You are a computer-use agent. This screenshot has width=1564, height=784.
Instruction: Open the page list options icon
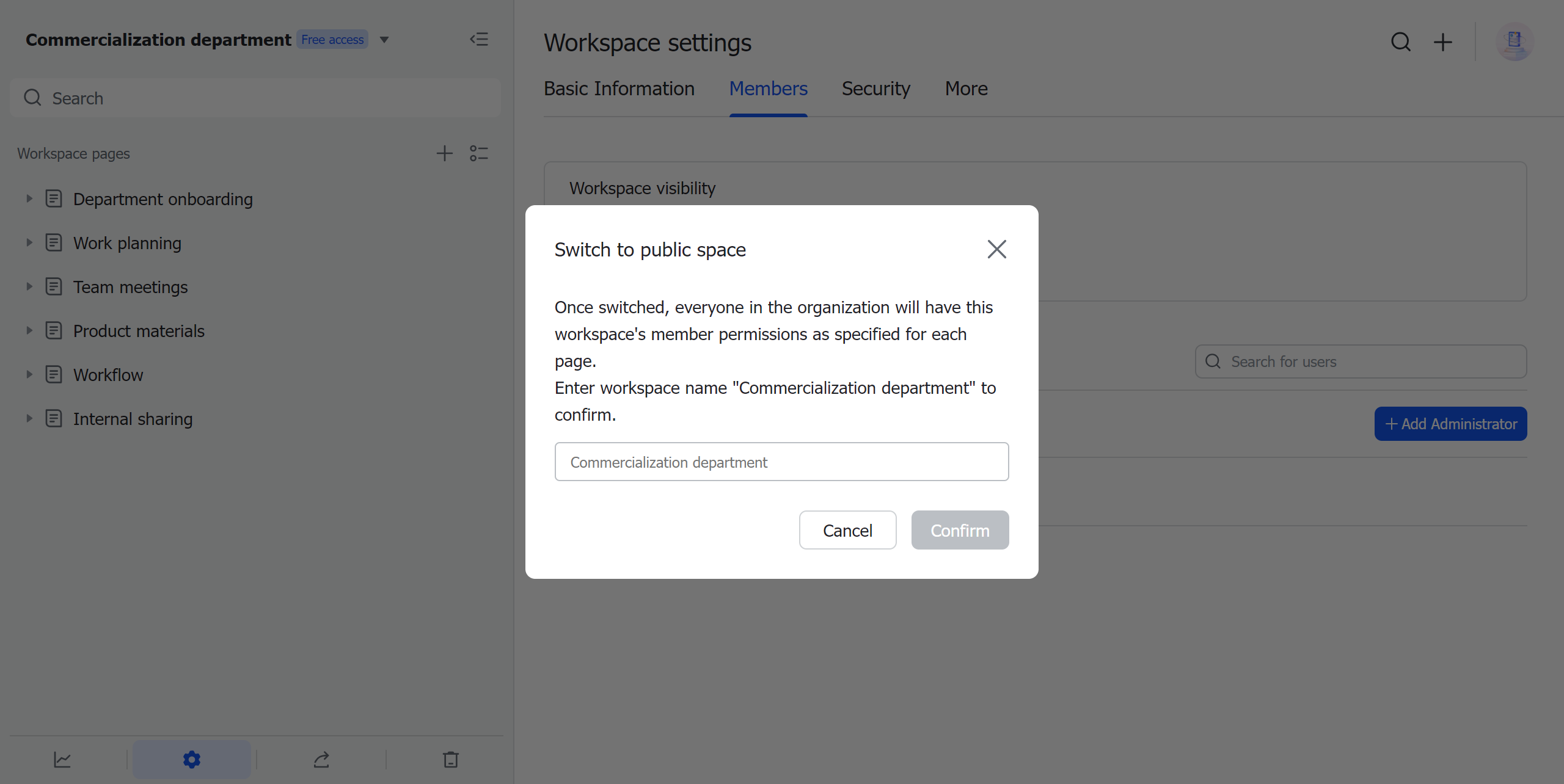point(479,153)
